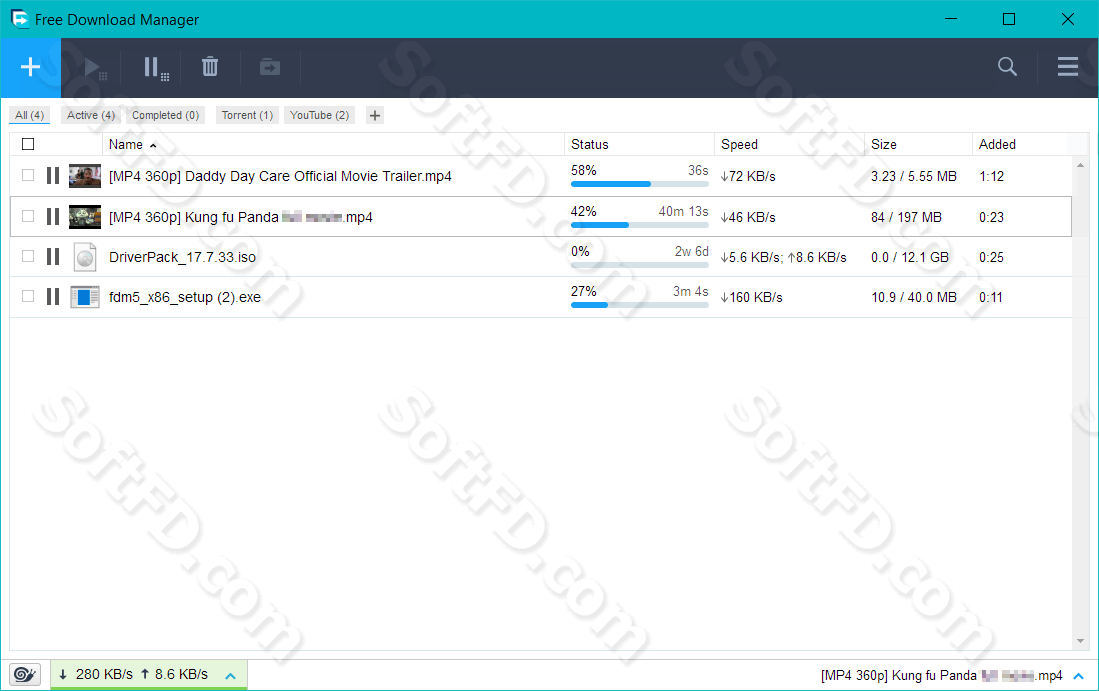Switch to the All (4) tab

click(x=29, y=115)
